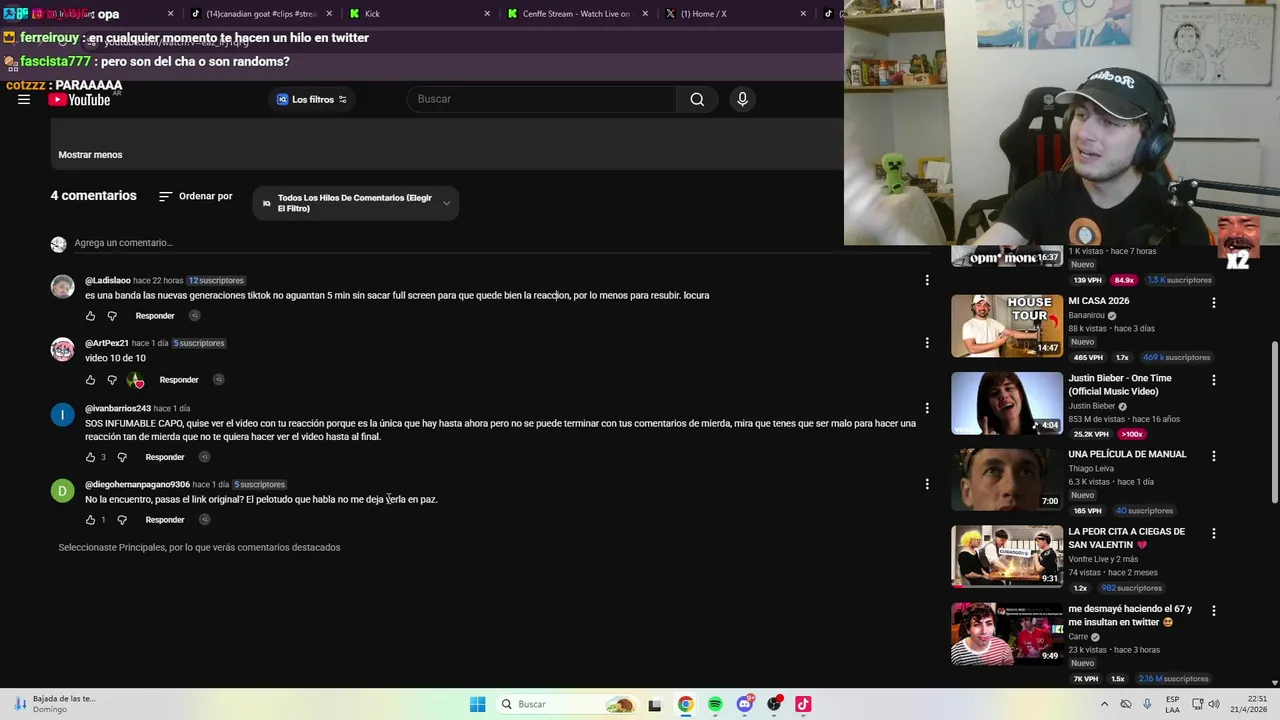Open more options for LA PEOR CITA A CIEGAS
The image size is (1280, 720).
click(1214, 534)
